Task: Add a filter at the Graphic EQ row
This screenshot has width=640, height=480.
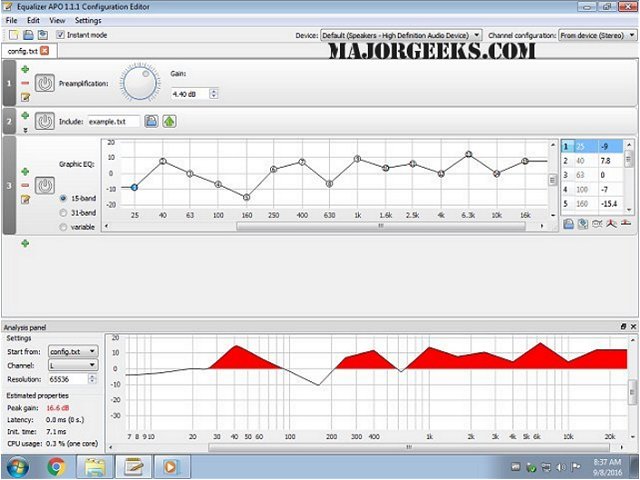Action: 25,171
